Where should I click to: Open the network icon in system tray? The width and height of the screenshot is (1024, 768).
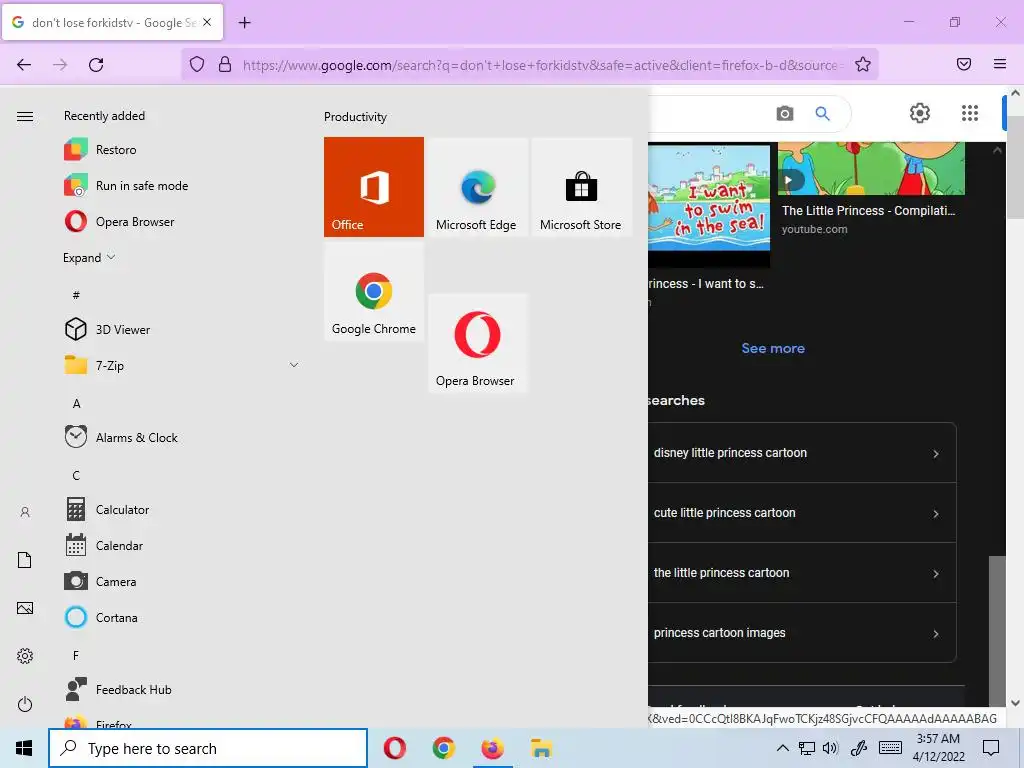[807, 748]
